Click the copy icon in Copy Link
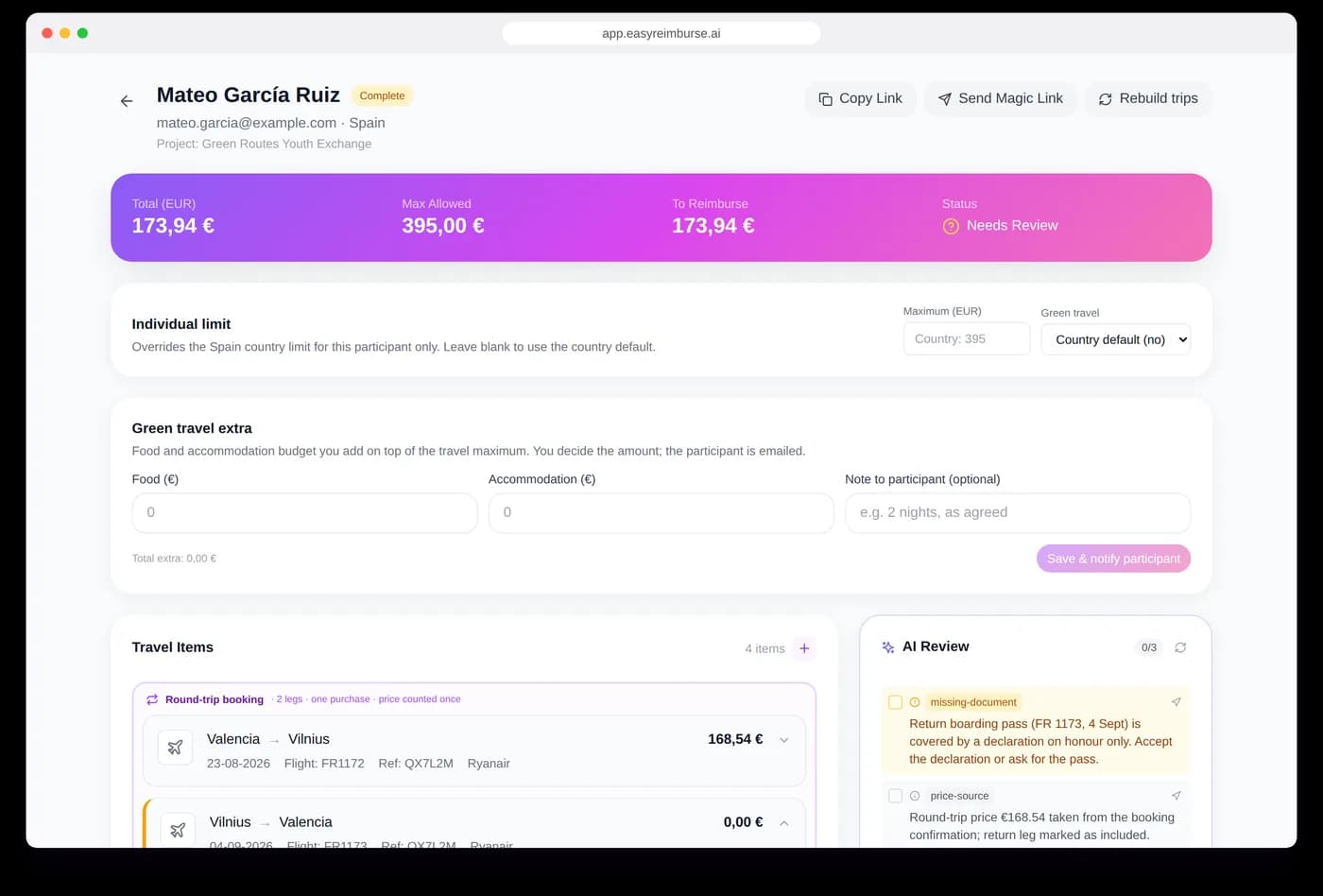 [x=825, y=99]
